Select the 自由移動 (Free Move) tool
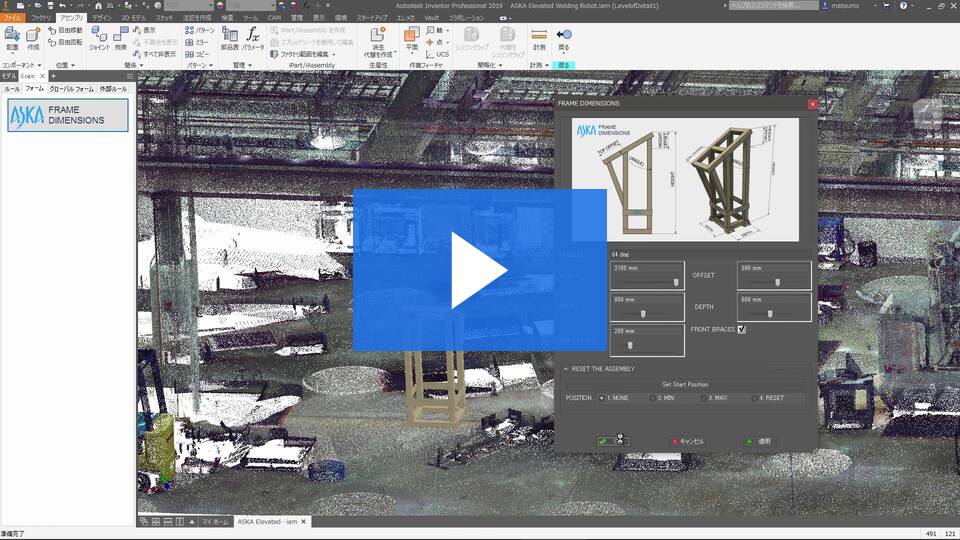The width and height of the screenshot is (960, 540). point(66,30)
